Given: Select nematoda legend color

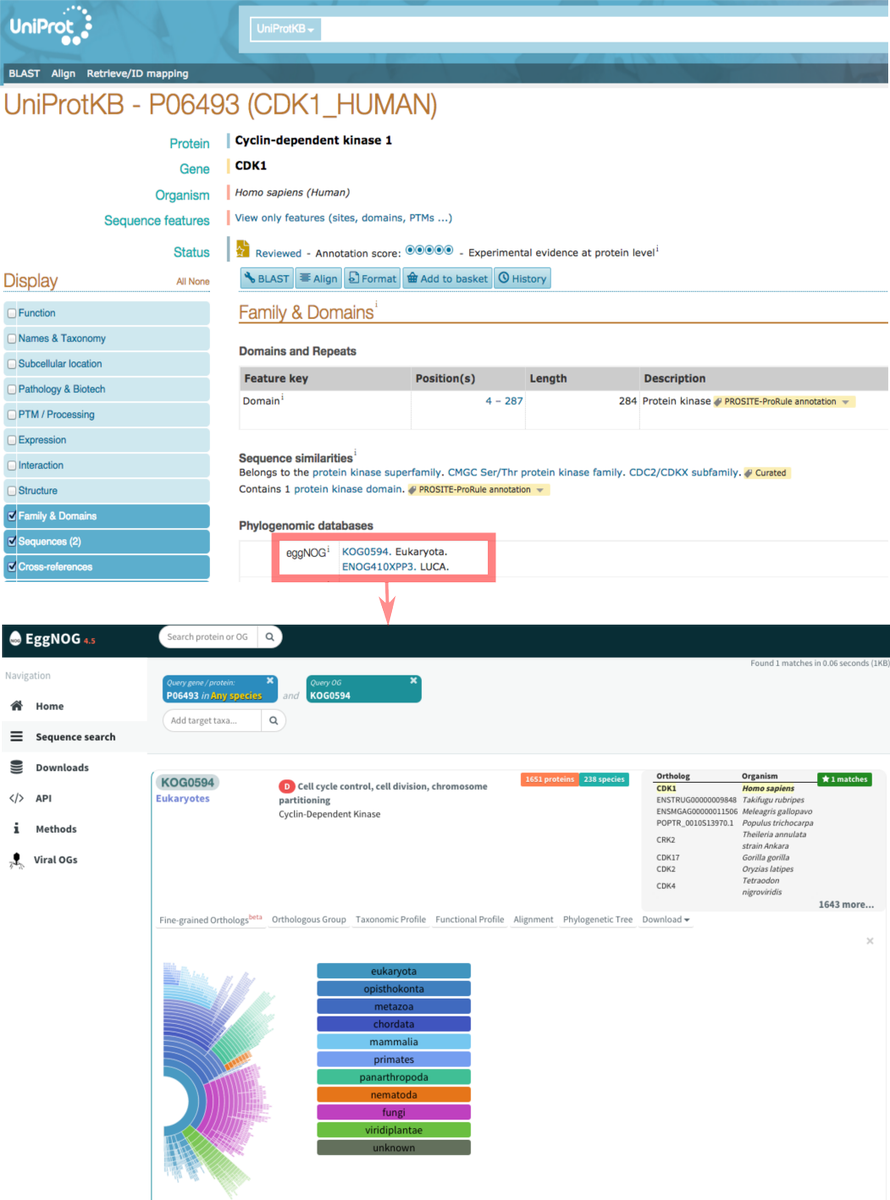Looking at the screenshot, I should point(393,1095).
